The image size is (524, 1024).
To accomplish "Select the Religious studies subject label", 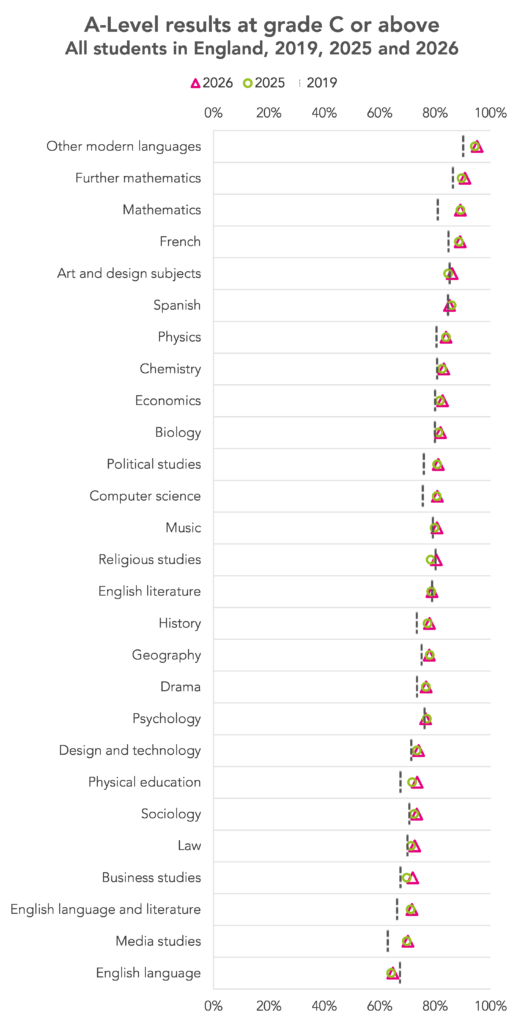I will coord(150,560).
